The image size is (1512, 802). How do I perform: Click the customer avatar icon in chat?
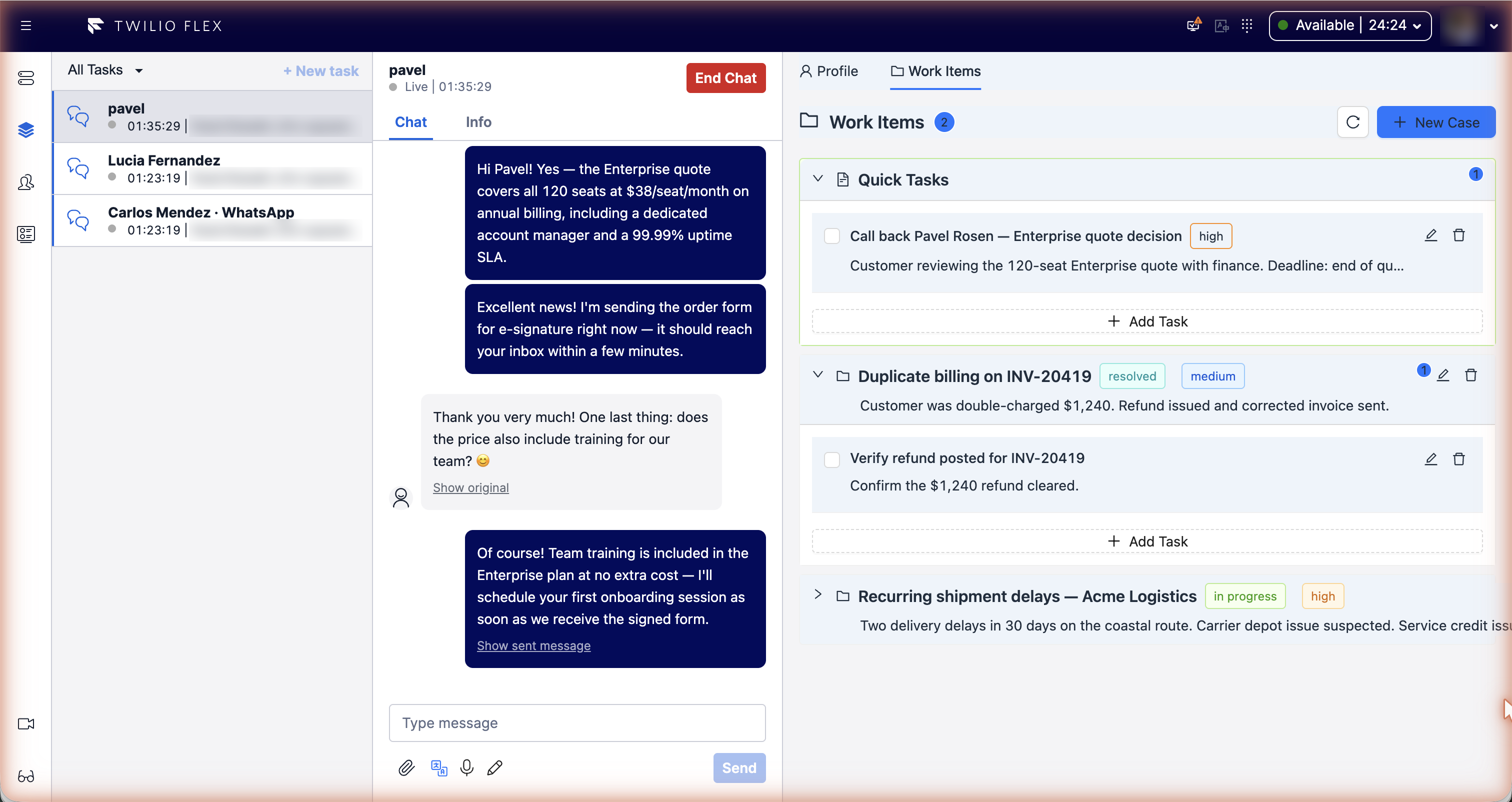pos(401,498)
